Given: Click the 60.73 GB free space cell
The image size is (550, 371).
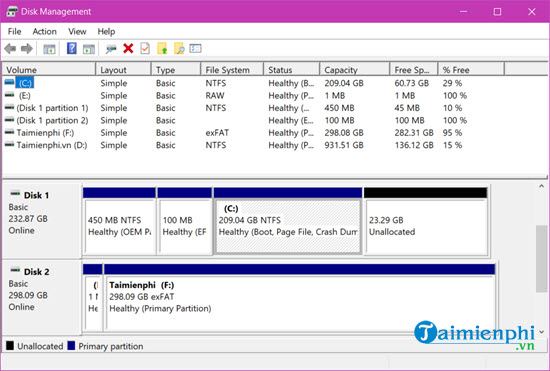Looking at the screenshot, I should click(x=412, y=83).
